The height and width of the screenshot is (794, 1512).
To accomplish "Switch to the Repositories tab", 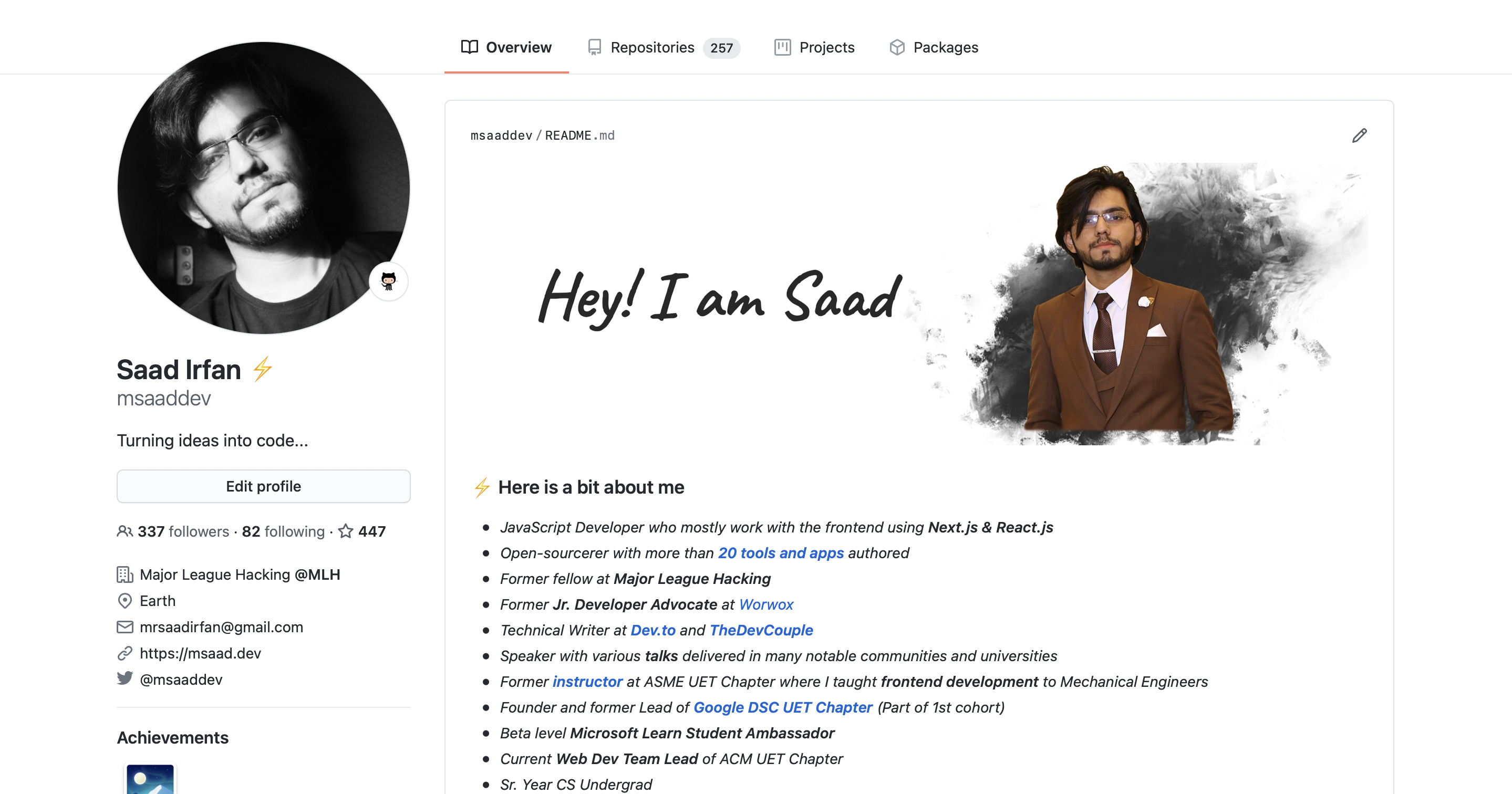I will tap(663, 48).
